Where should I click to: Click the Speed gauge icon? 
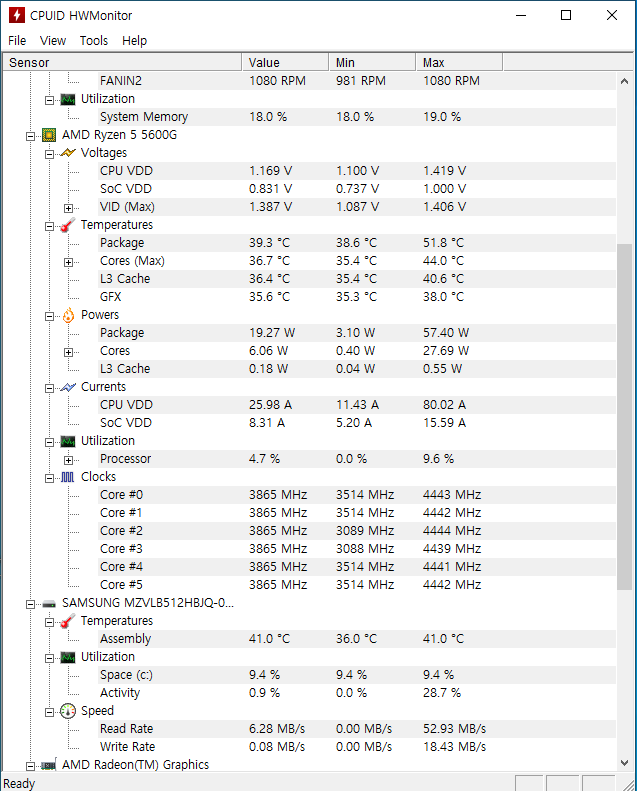[x=68, y=711]
